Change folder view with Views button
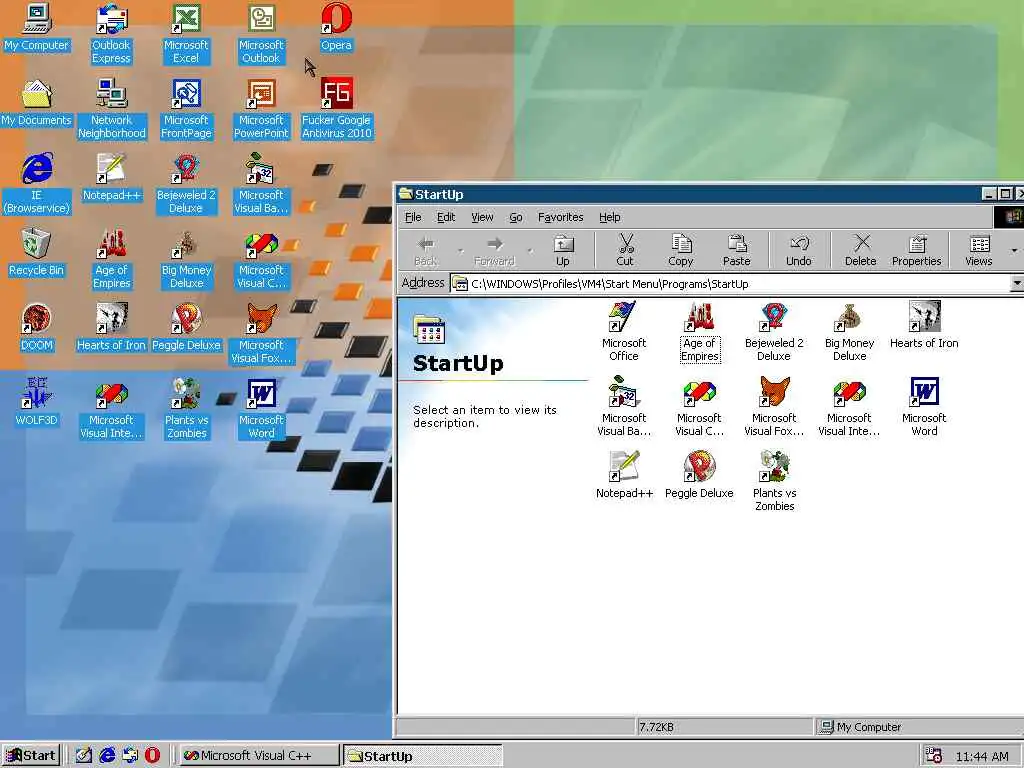Screen dimensions: 1024x768 979,251
